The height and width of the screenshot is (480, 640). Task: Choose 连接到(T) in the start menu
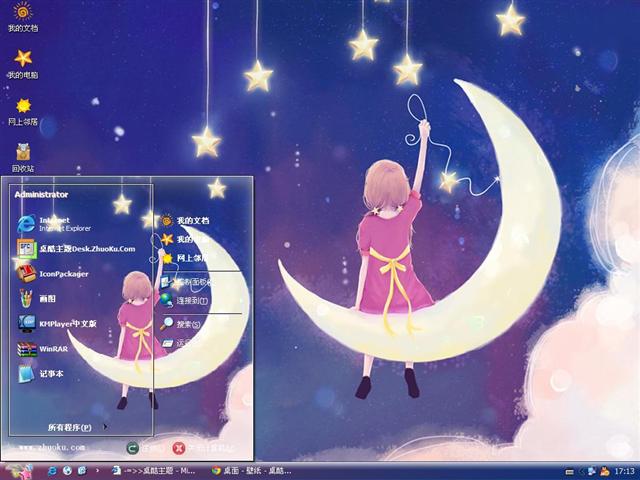pyautogui.click(x=184, y=301)
